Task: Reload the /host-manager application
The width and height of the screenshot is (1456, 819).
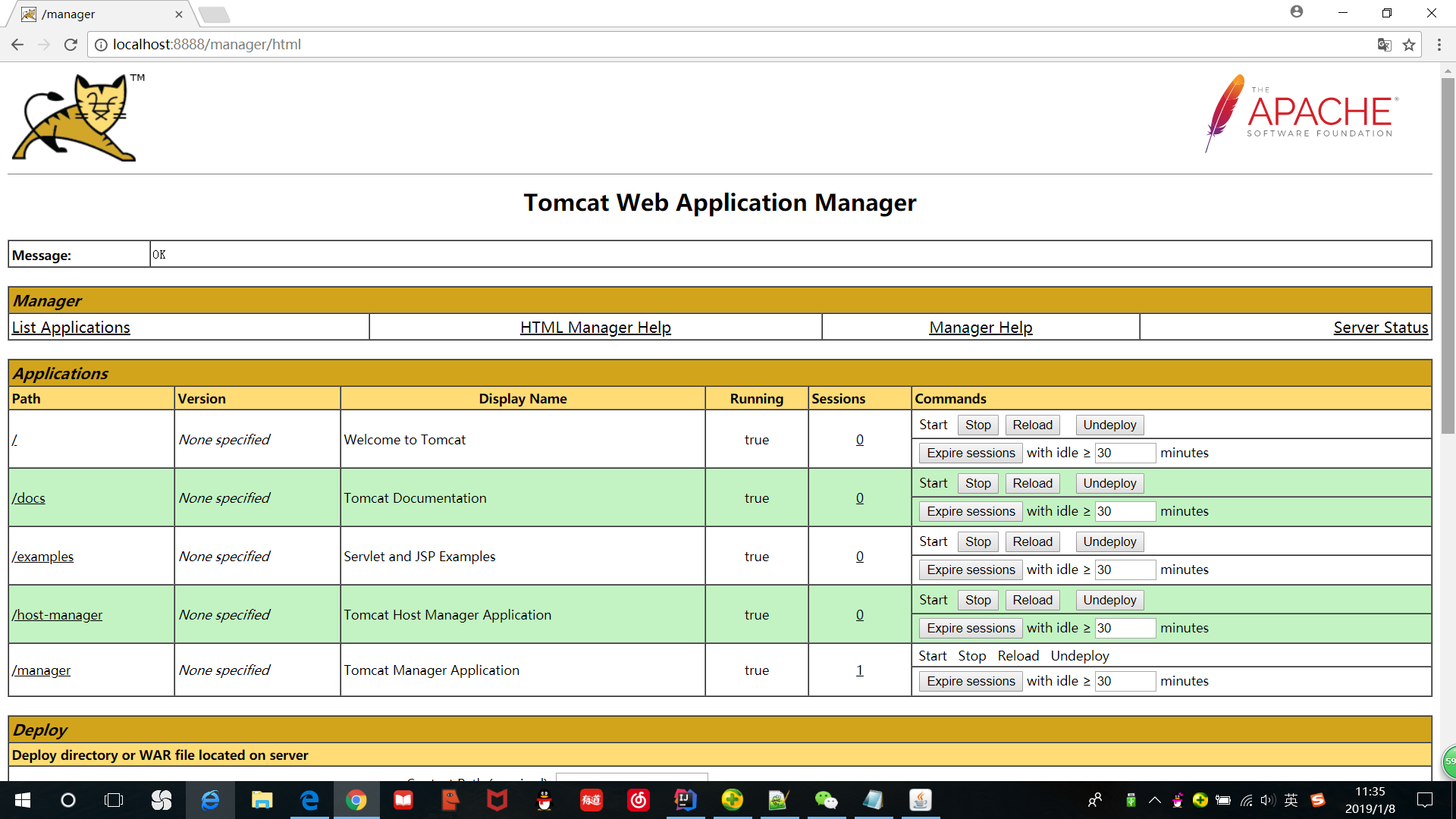Action: coord(1032,600)
